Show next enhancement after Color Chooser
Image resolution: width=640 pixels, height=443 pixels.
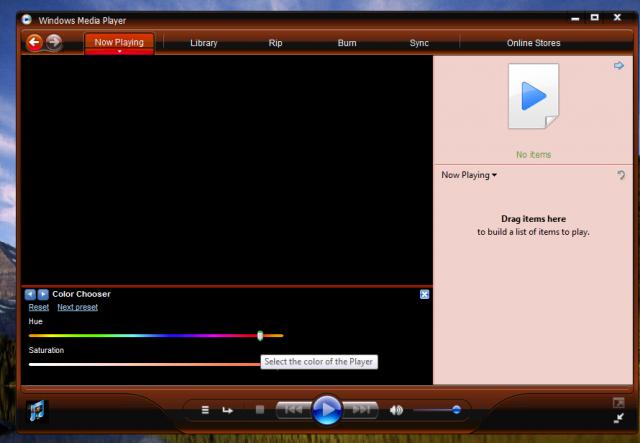(x=43, y=294)
